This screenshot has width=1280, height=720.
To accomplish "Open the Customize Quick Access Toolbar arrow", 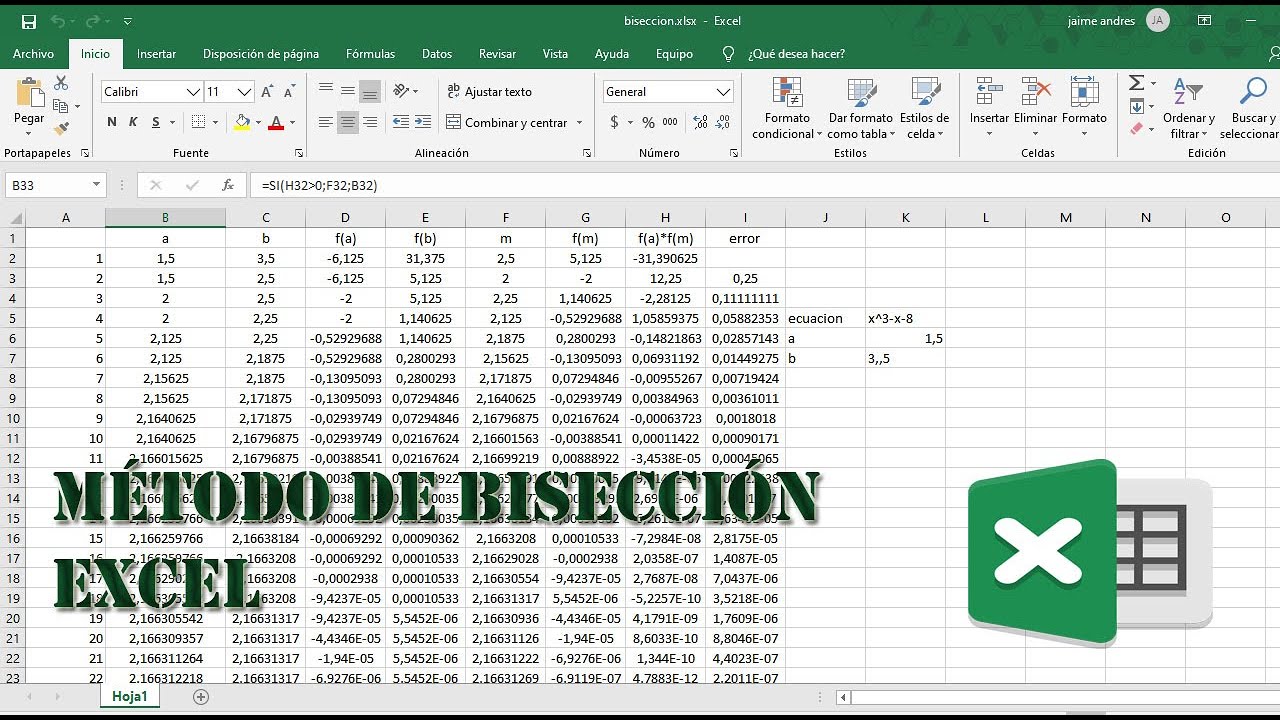I will click(x=127, y=21).
